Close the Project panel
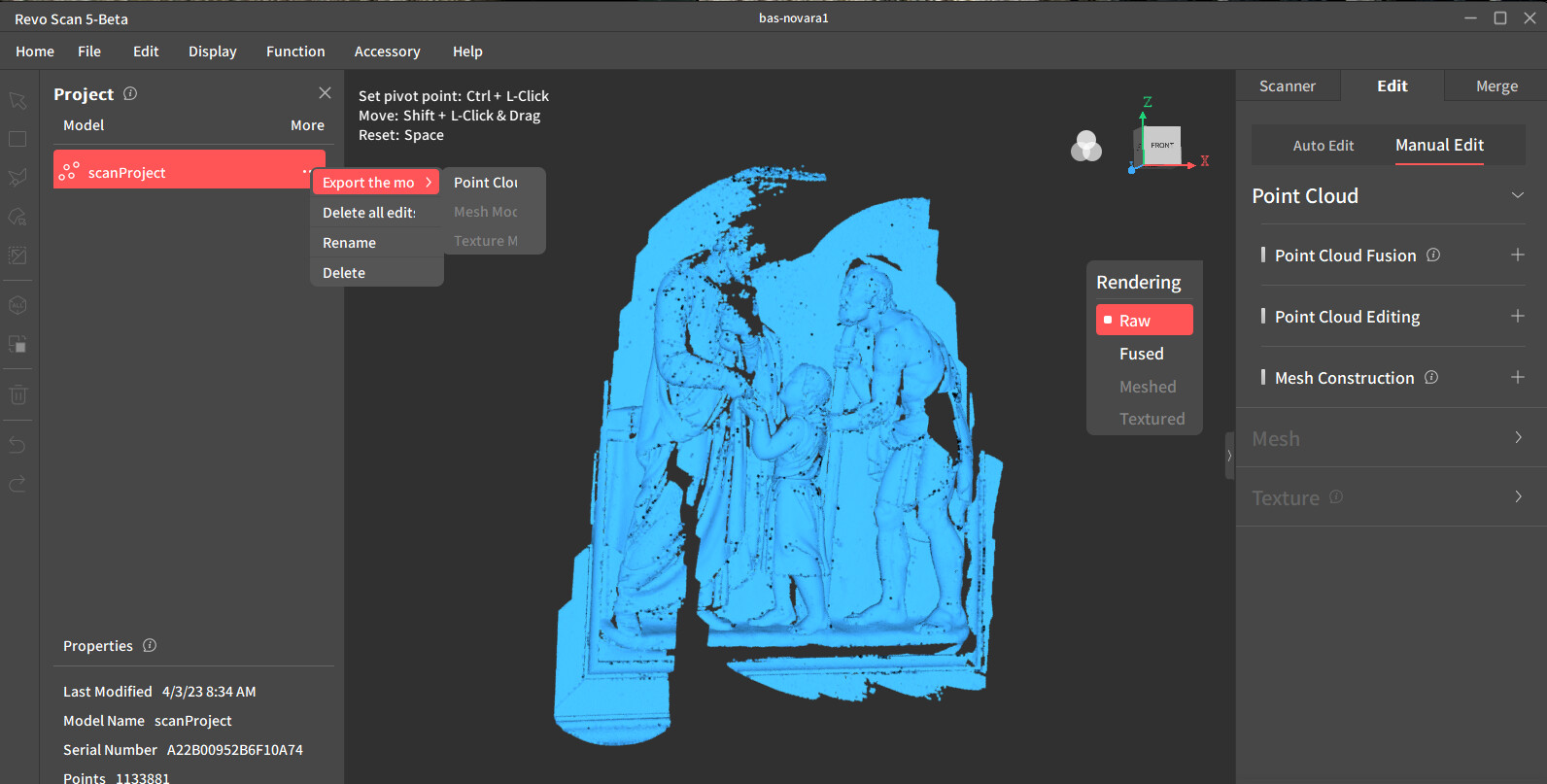Viewport: 1547px width, 784px height. click(x=325, y=93)
